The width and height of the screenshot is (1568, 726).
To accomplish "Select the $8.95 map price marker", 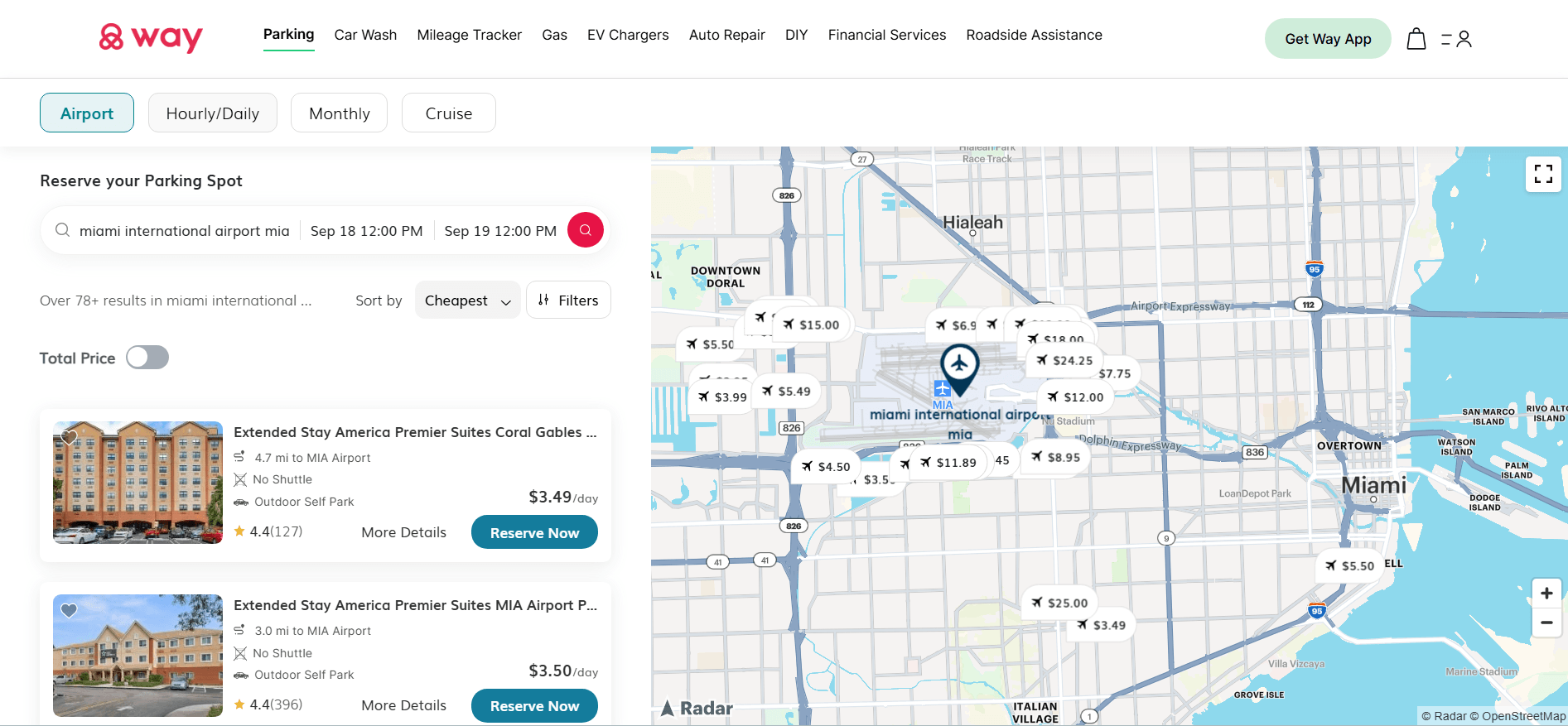I will pos(1055,457).
